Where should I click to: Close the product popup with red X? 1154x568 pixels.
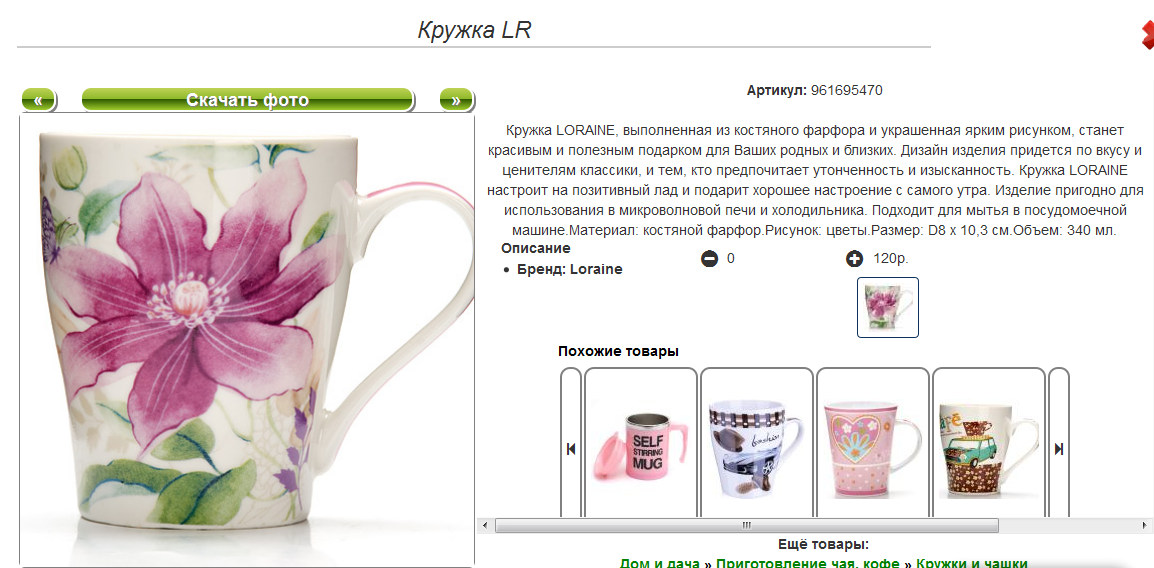click(x=1148, y=36)
